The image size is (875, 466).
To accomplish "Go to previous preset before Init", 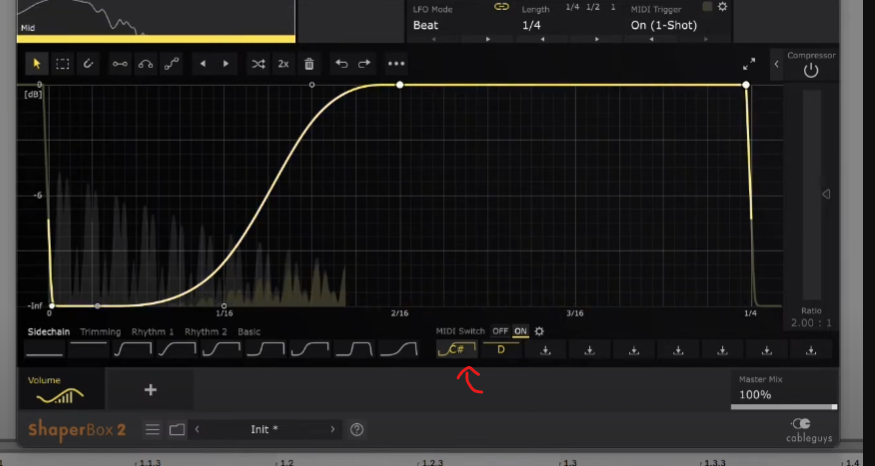I will [x=197, y=429].
